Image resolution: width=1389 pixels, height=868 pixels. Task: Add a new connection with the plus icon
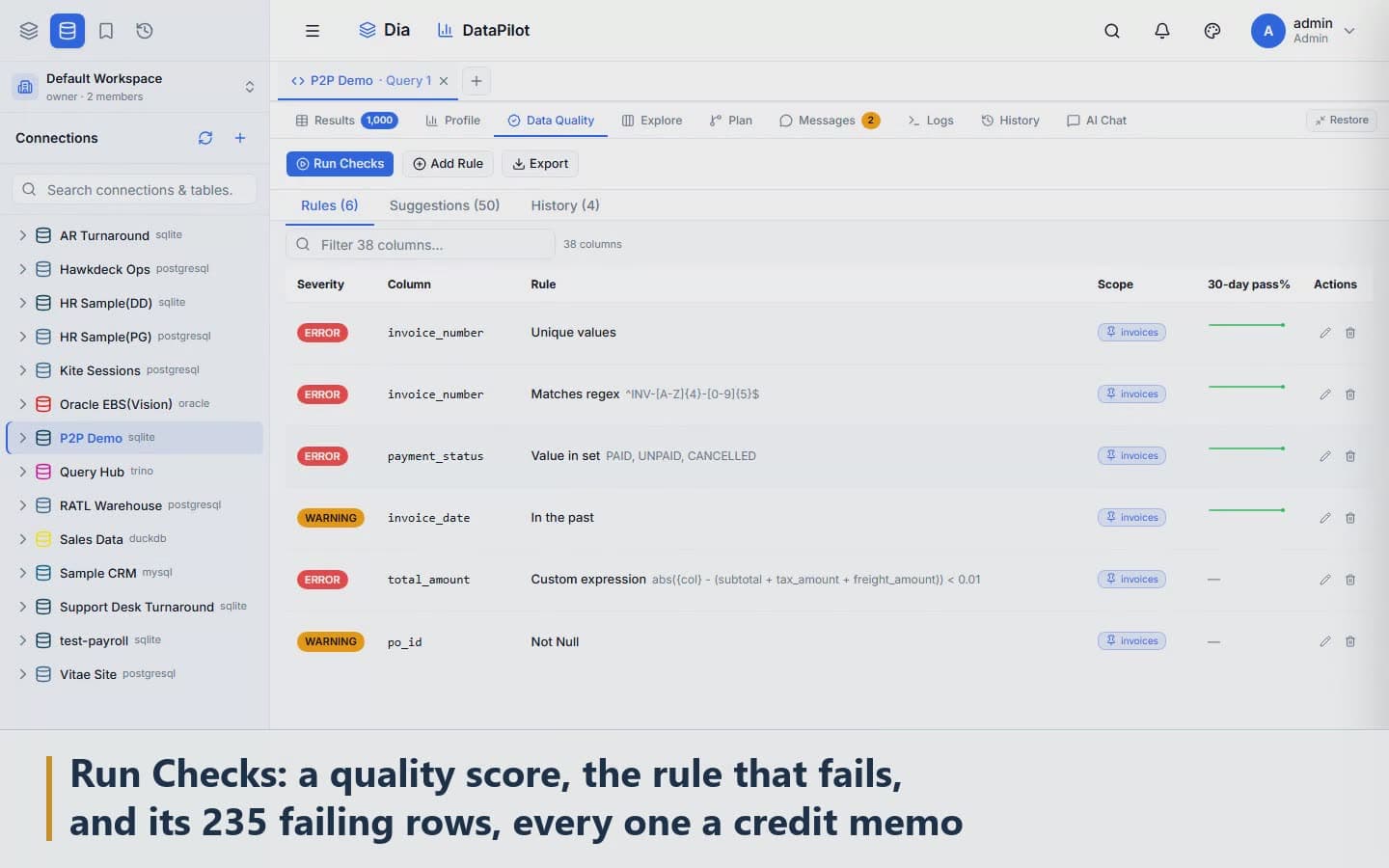[240, 138]
